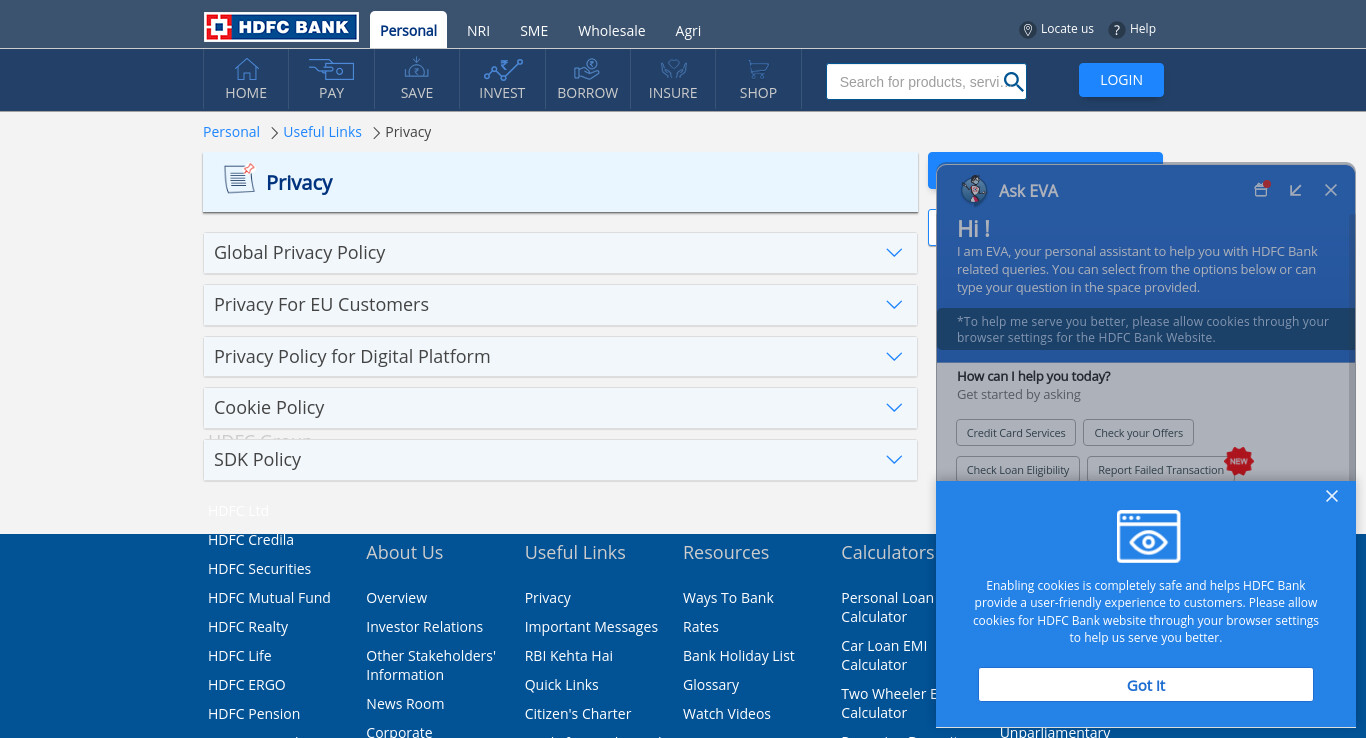Click the search magnifier icon

coord(1013,82)
